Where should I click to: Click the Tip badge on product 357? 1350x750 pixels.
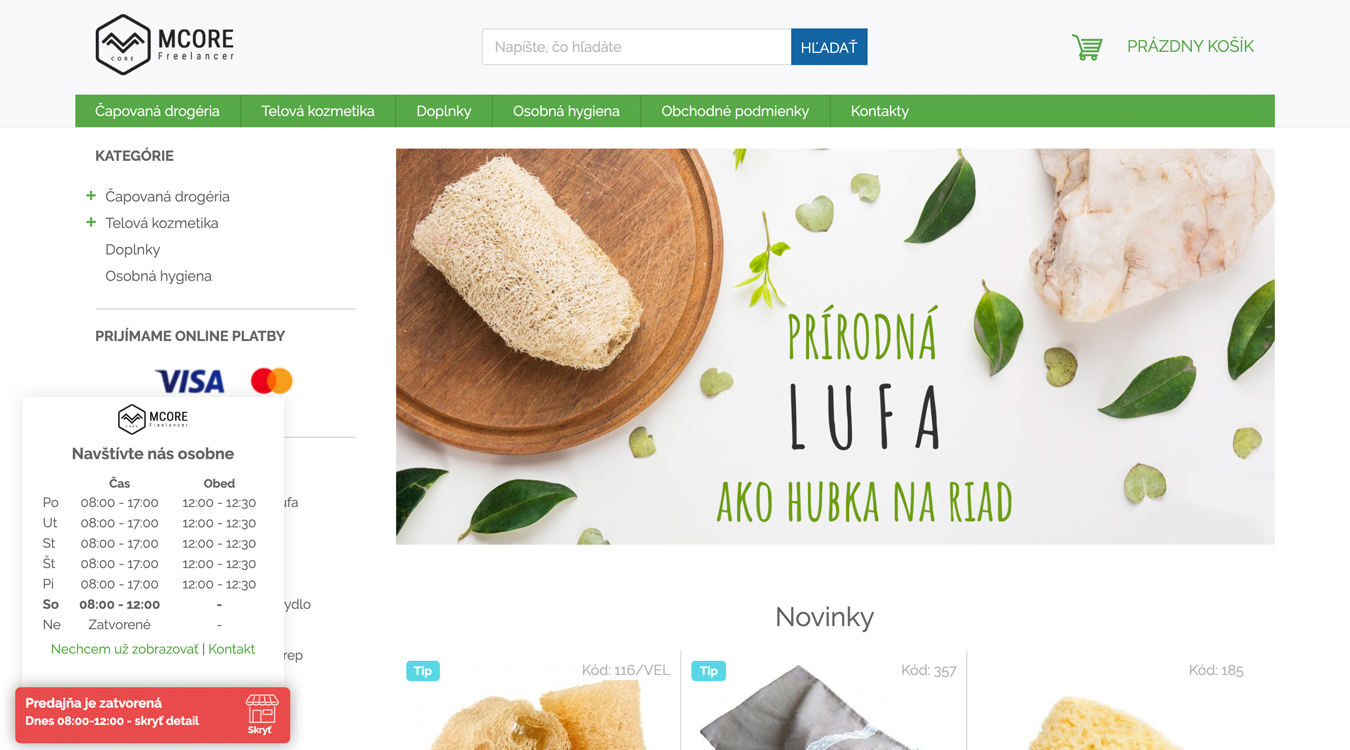pos(709,671)
